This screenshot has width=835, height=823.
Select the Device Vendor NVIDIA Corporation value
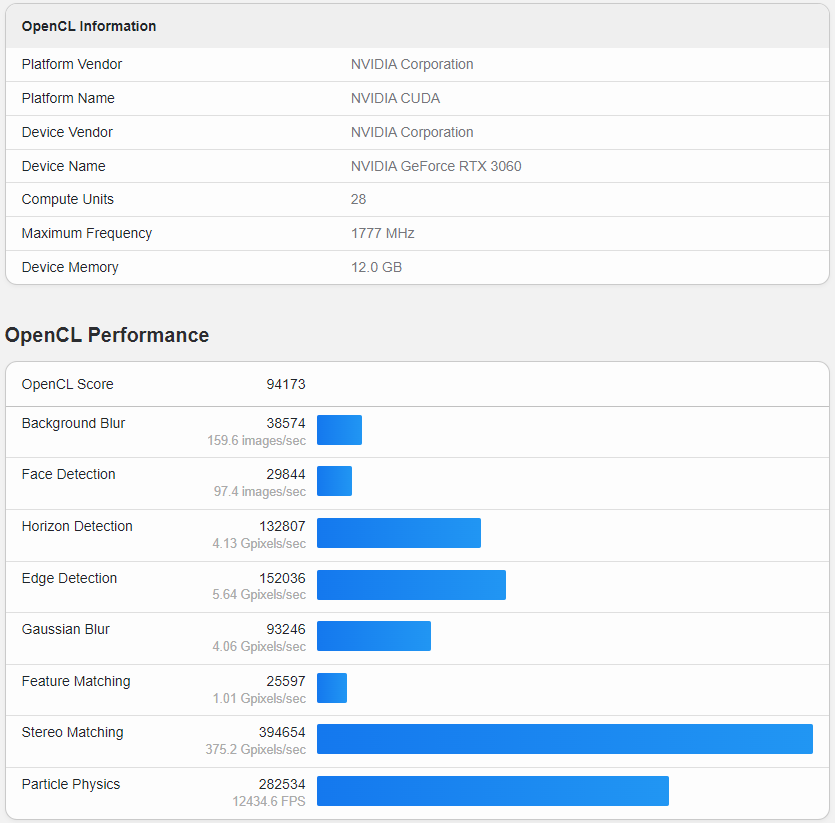412,132
